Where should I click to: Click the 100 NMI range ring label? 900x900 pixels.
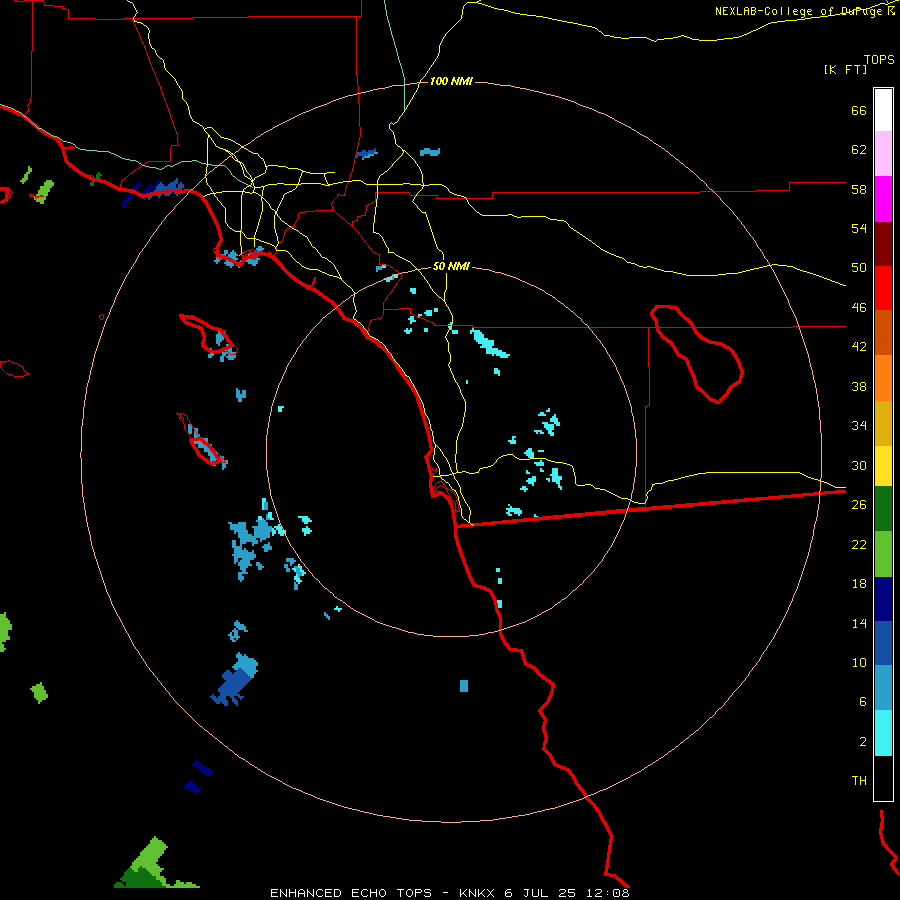coord(451,82)
